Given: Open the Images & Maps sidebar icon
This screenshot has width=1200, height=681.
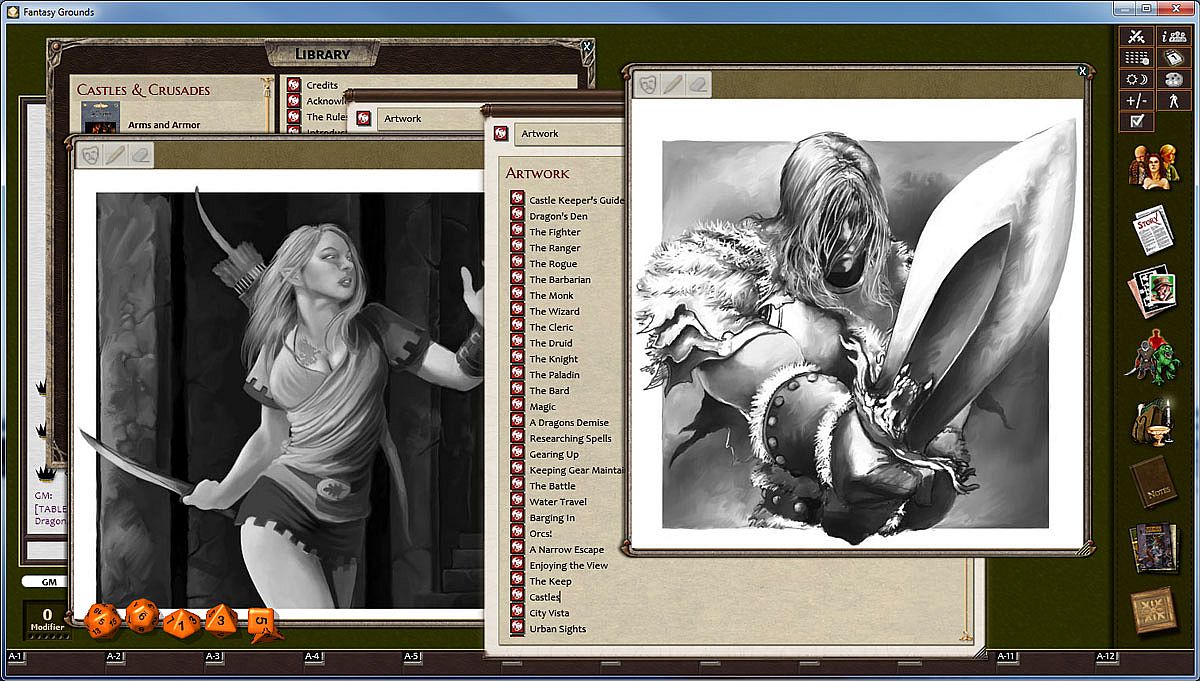Looking at the screenshot, I should tap(1153, 293).
